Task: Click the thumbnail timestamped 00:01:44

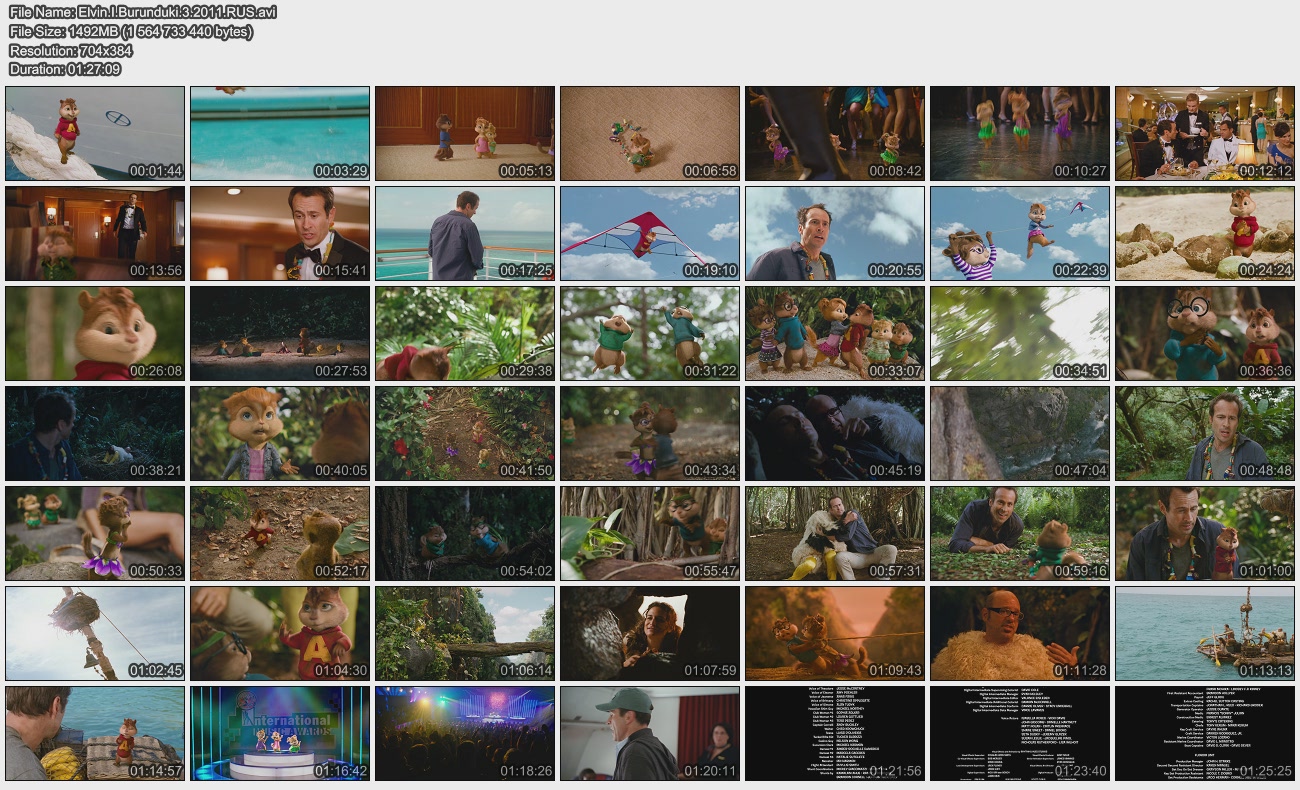Action: click(x=95, y=133)
